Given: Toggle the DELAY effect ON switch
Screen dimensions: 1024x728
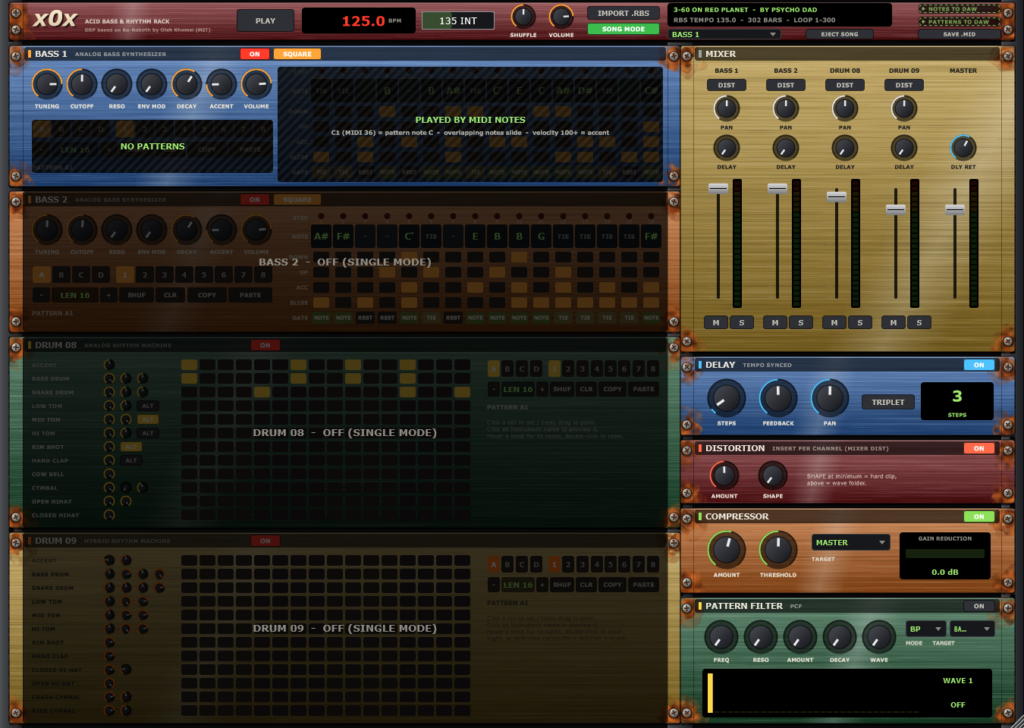Looking at the screenshot, I should [979, 365].
